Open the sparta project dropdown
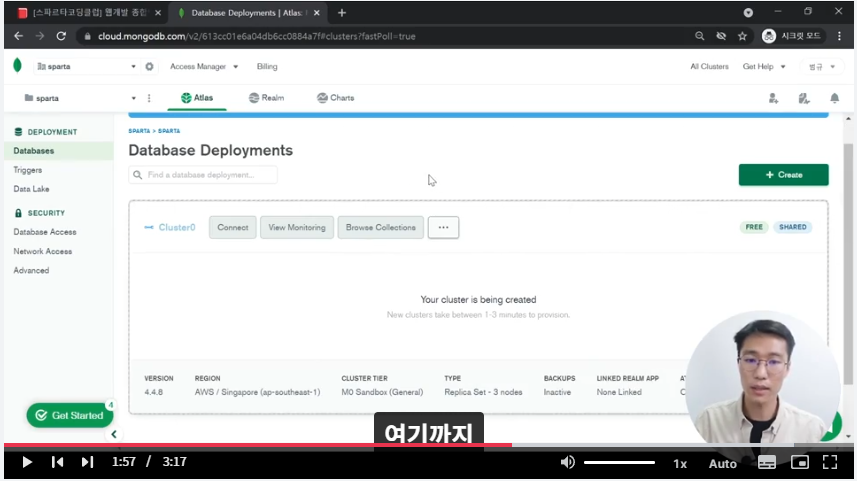The height and width of the screenshot is (481, 857). 80,98
